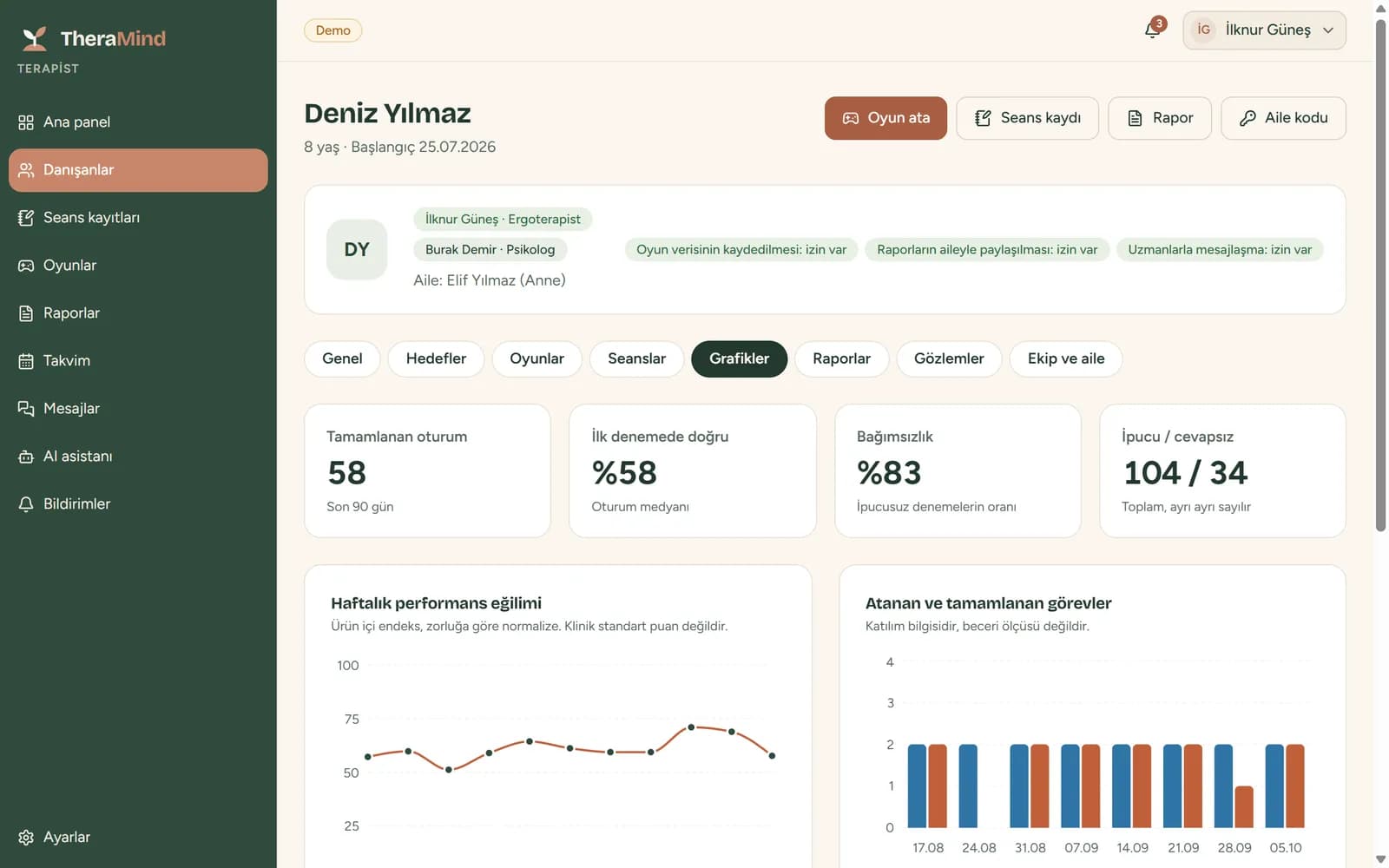1389x868 pixels.
Task: Click the İpucu / cevapsız 104 / 34 value
Action: (x=1185, y=473)
